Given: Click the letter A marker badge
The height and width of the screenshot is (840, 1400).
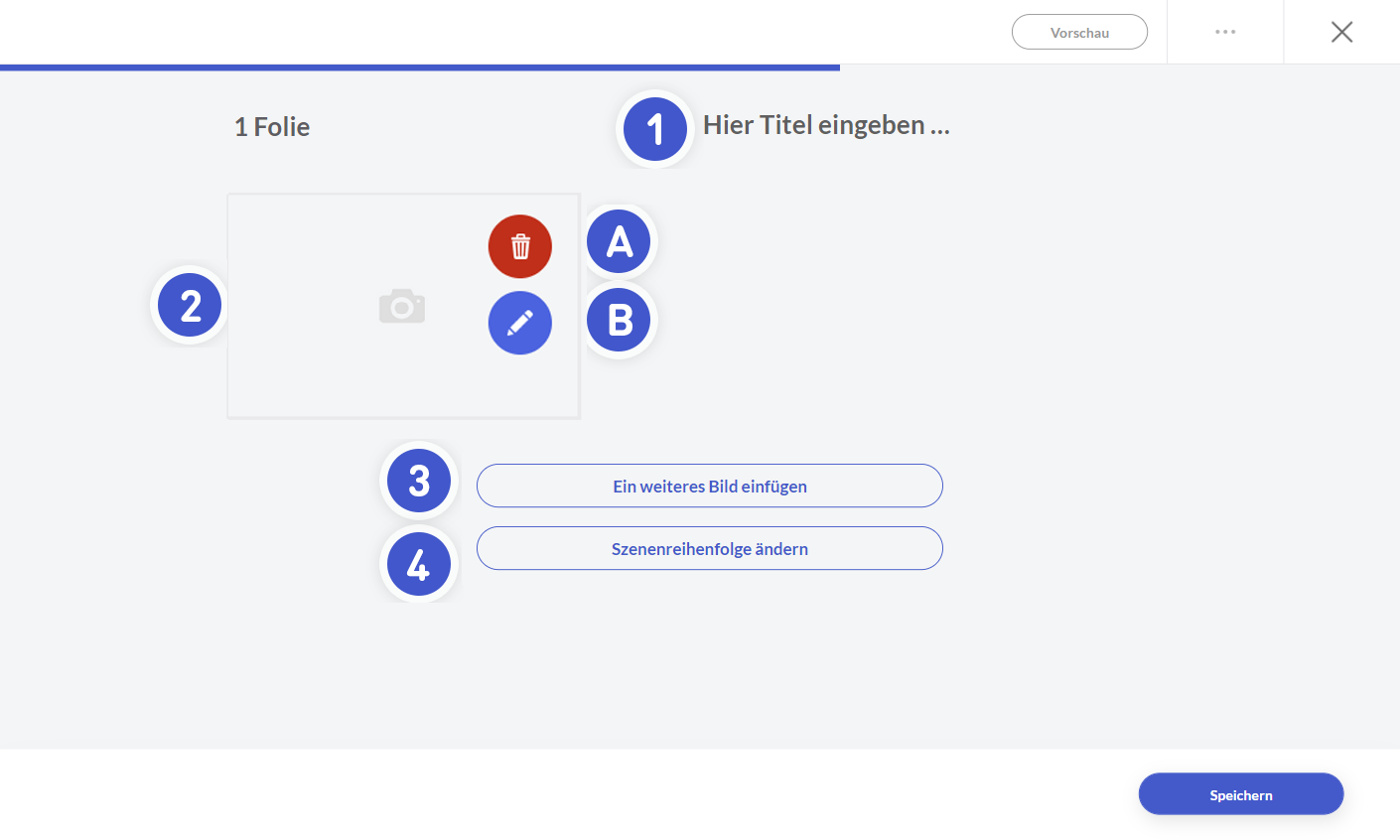Looking at the screenshot, I should (620, 241).
